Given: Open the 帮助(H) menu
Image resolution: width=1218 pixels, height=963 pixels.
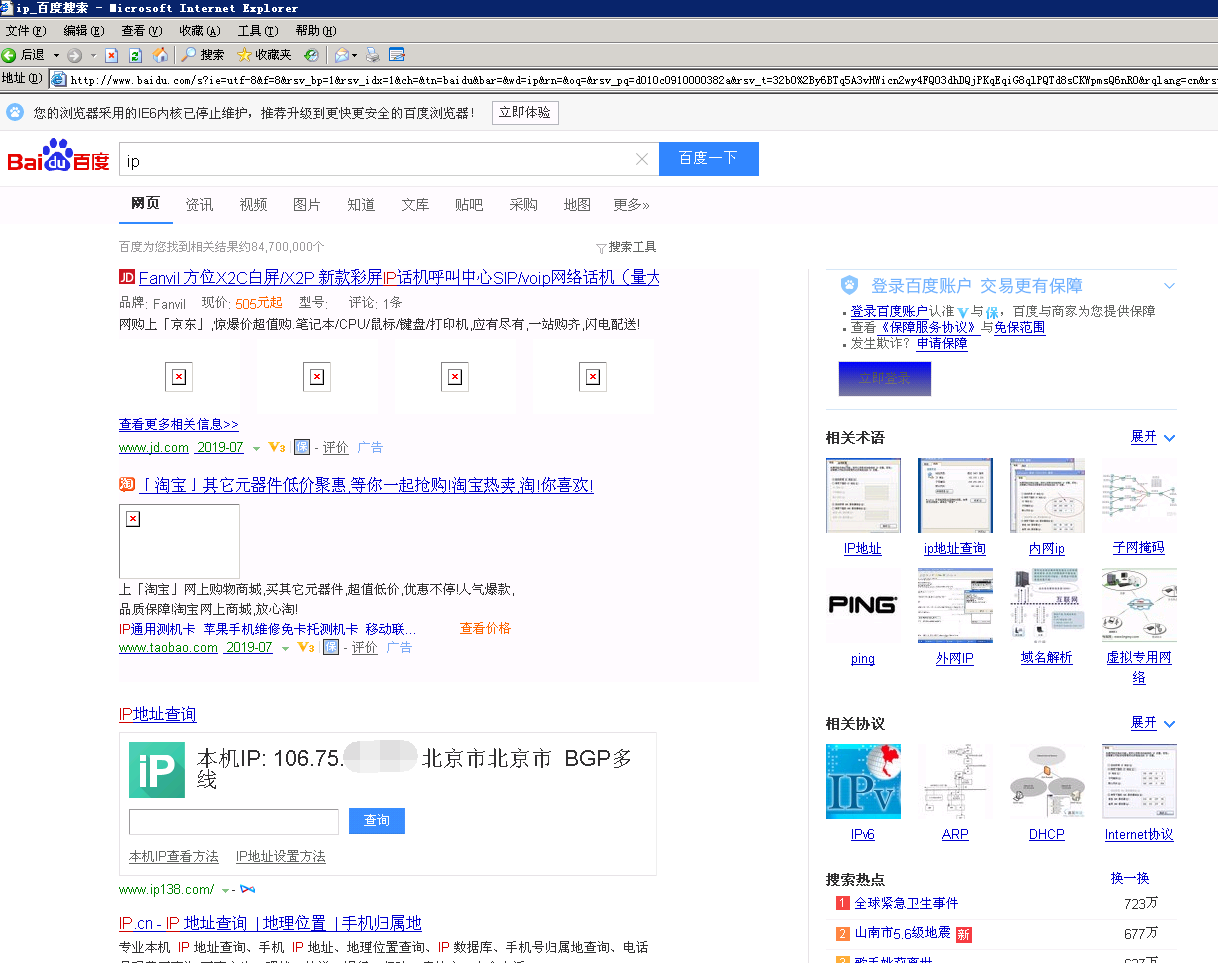Looking at the screenshot, I should click(315, 31).
